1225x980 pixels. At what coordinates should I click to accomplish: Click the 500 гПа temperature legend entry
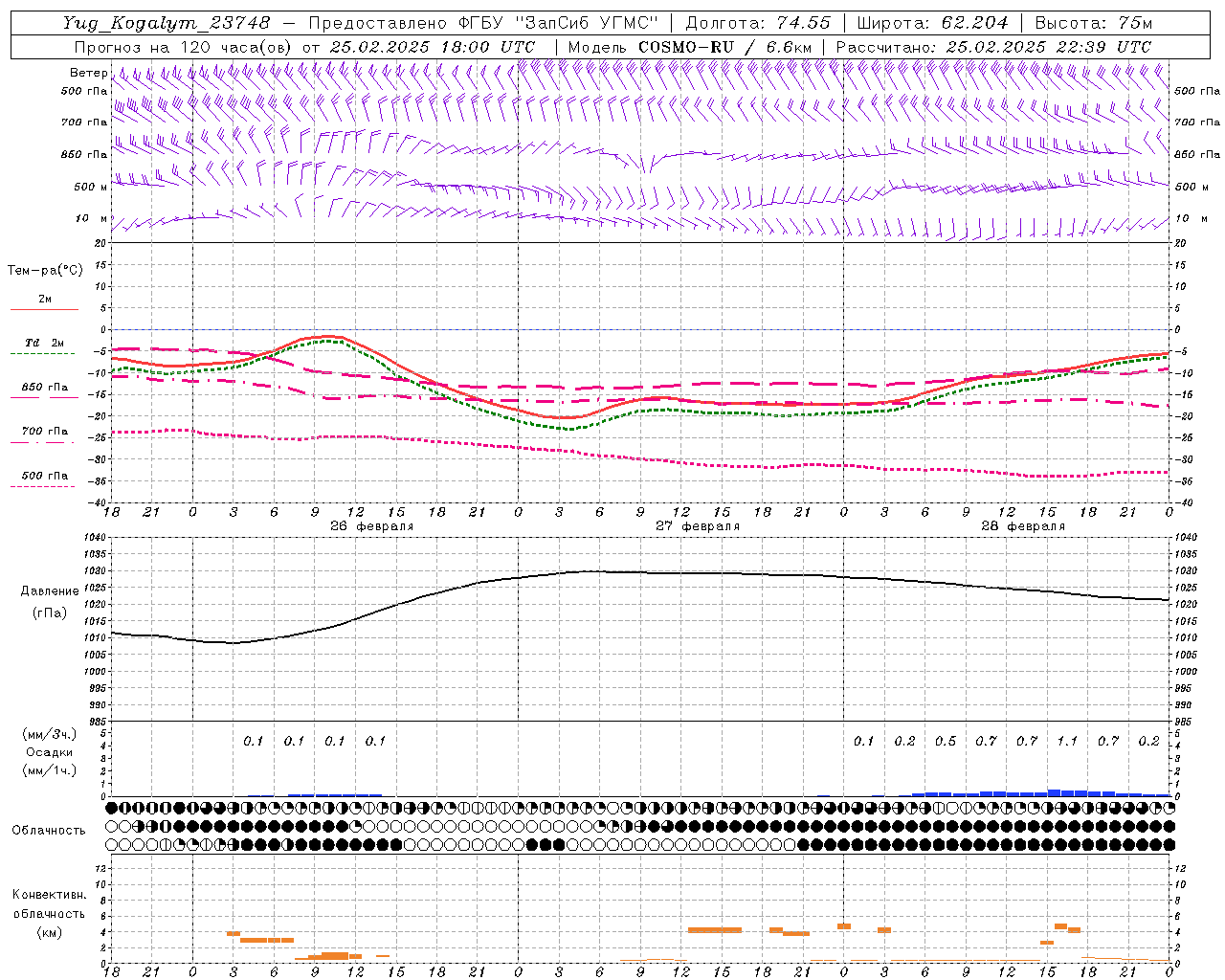[x=45, y=476]
